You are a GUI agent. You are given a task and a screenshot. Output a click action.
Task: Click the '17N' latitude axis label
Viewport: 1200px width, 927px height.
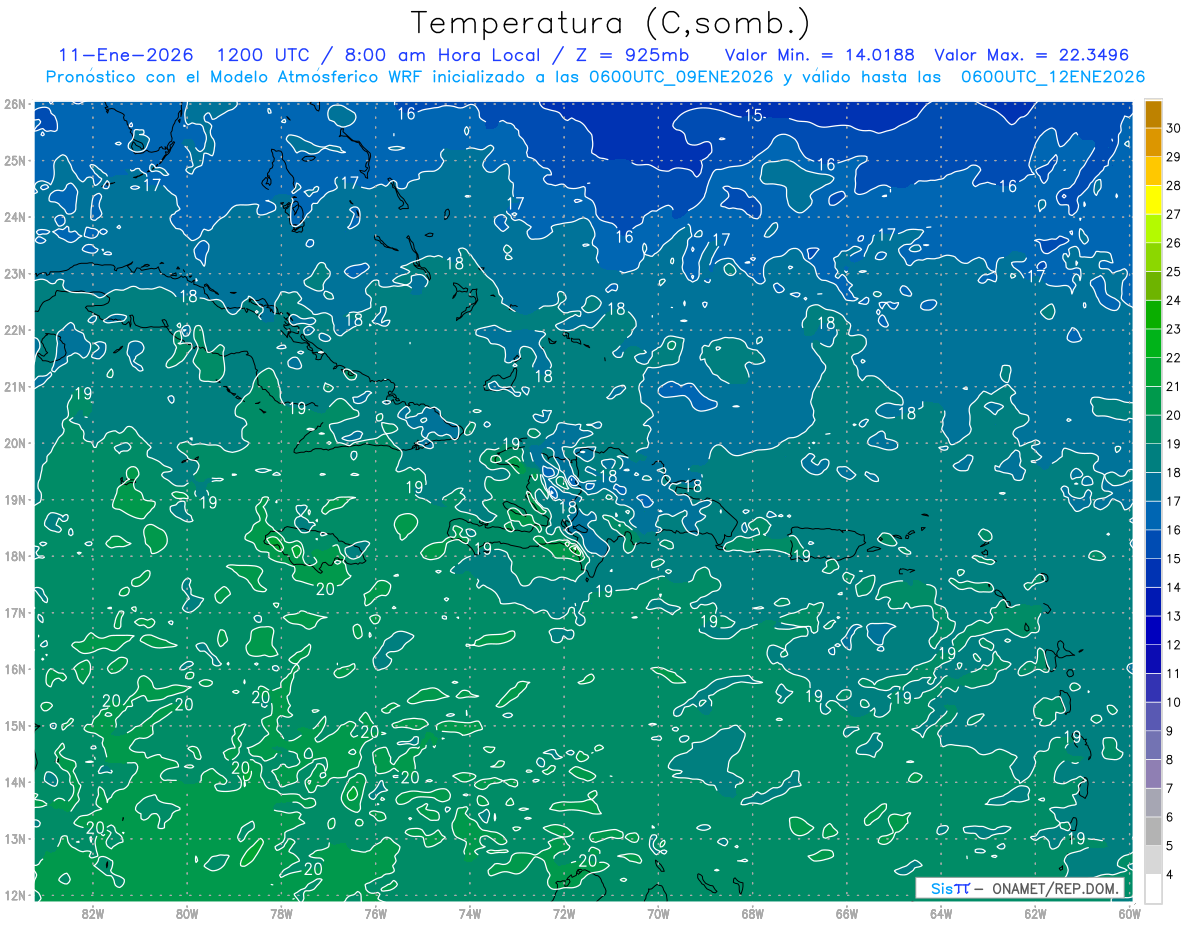[15, 612]
